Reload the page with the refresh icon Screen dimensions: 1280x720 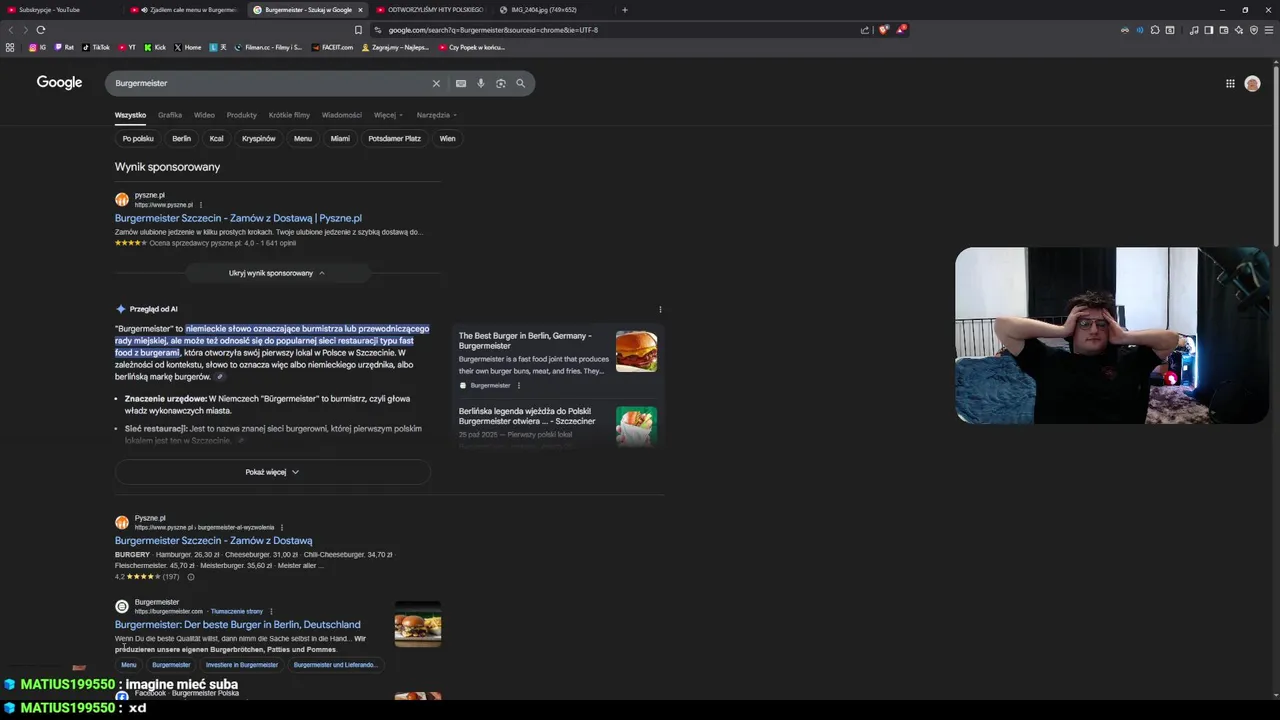40,30
